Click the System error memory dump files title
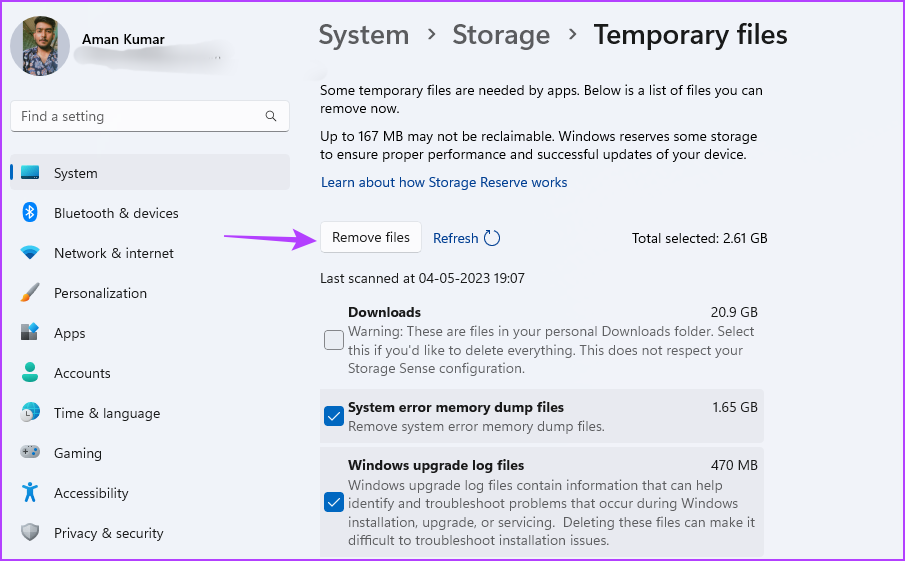Screen dimensions: 905x561 pyautogui.click(x=456, y=407)
